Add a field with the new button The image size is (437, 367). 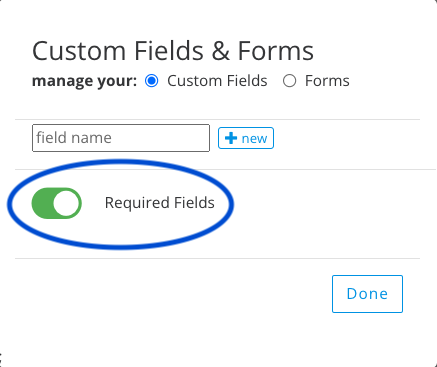coord(246,138)
